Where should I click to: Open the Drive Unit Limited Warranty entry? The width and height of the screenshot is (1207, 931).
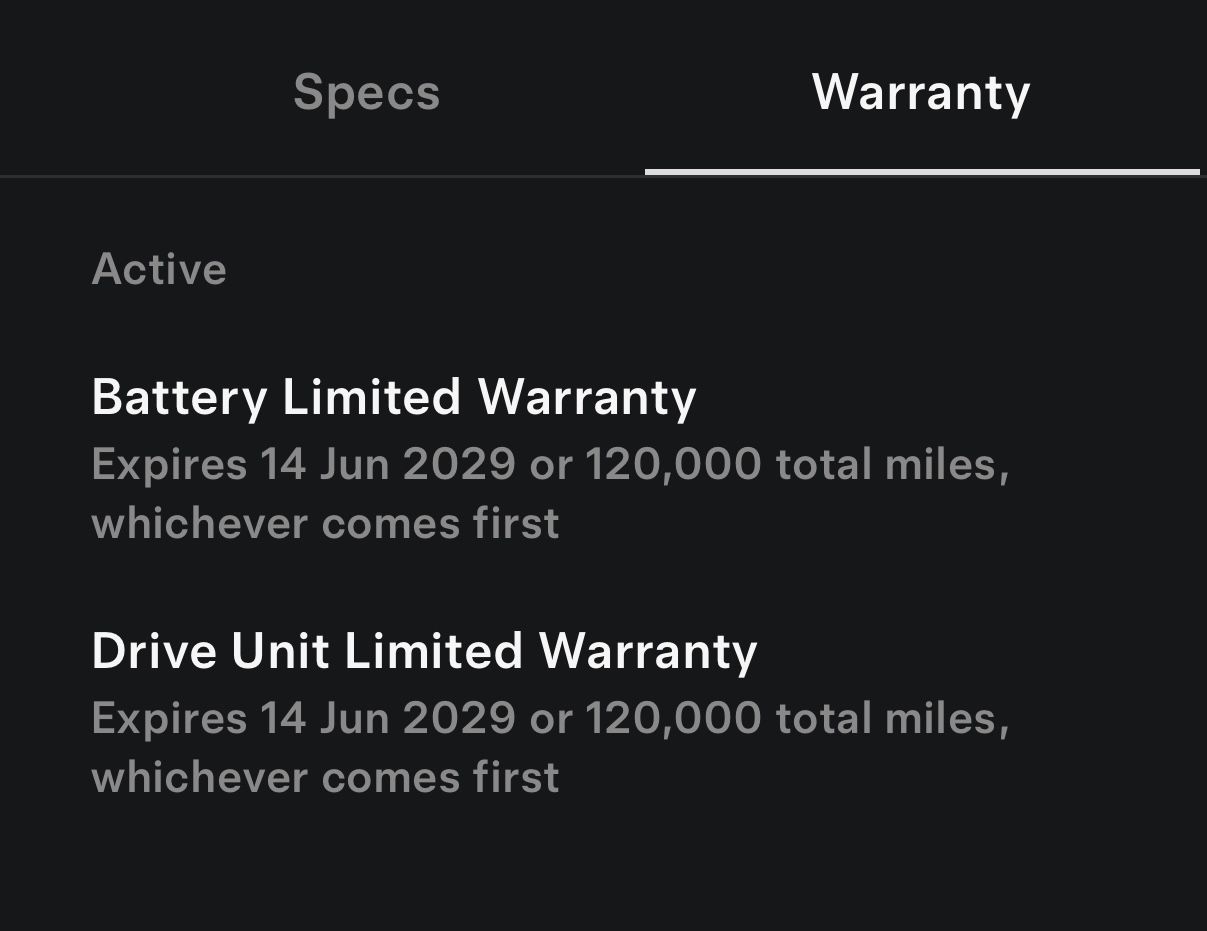point(424,651)
